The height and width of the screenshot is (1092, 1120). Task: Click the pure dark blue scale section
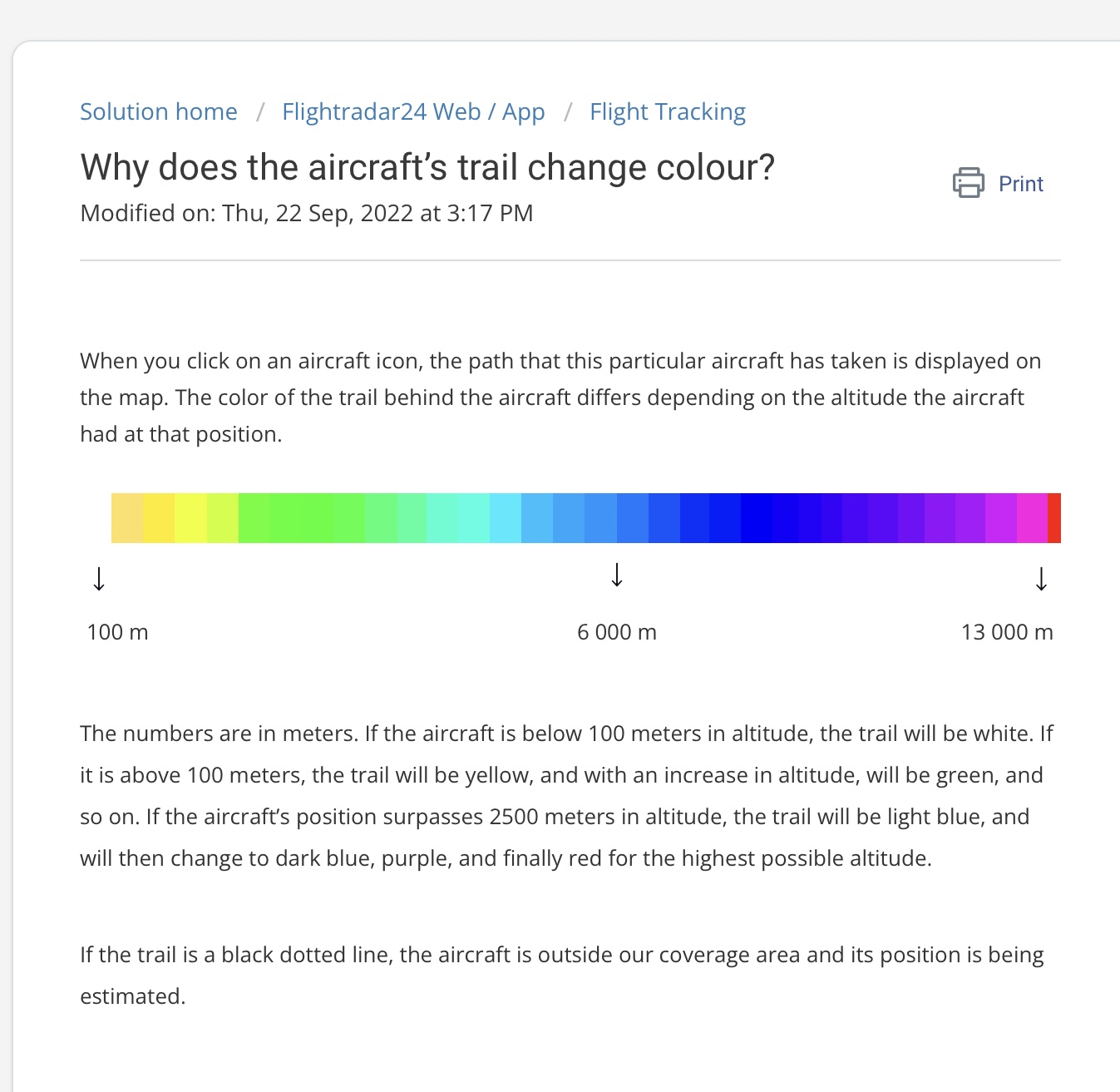coord(757,518)
